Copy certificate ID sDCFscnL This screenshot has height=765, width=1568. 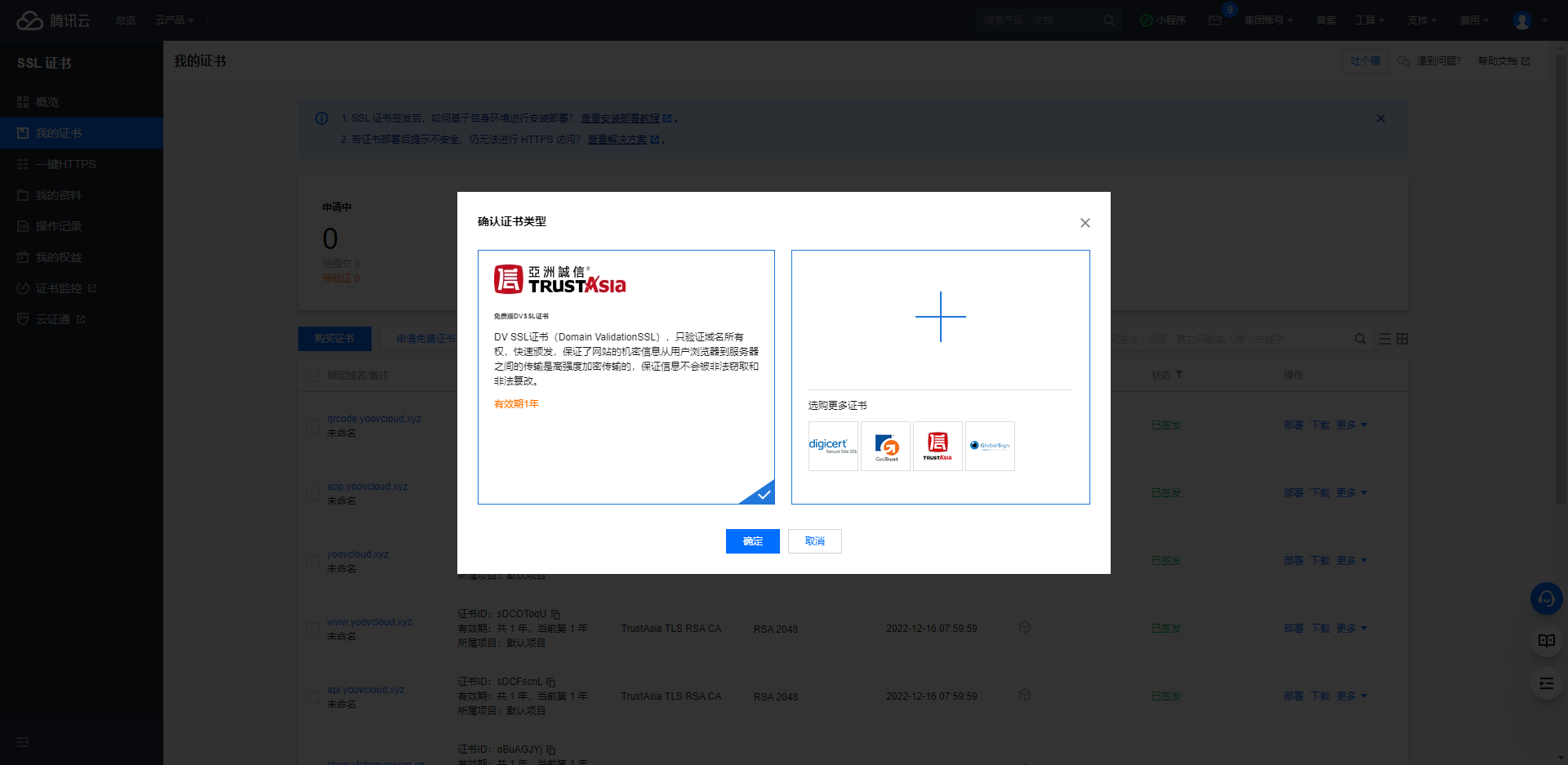coord(551,682)
